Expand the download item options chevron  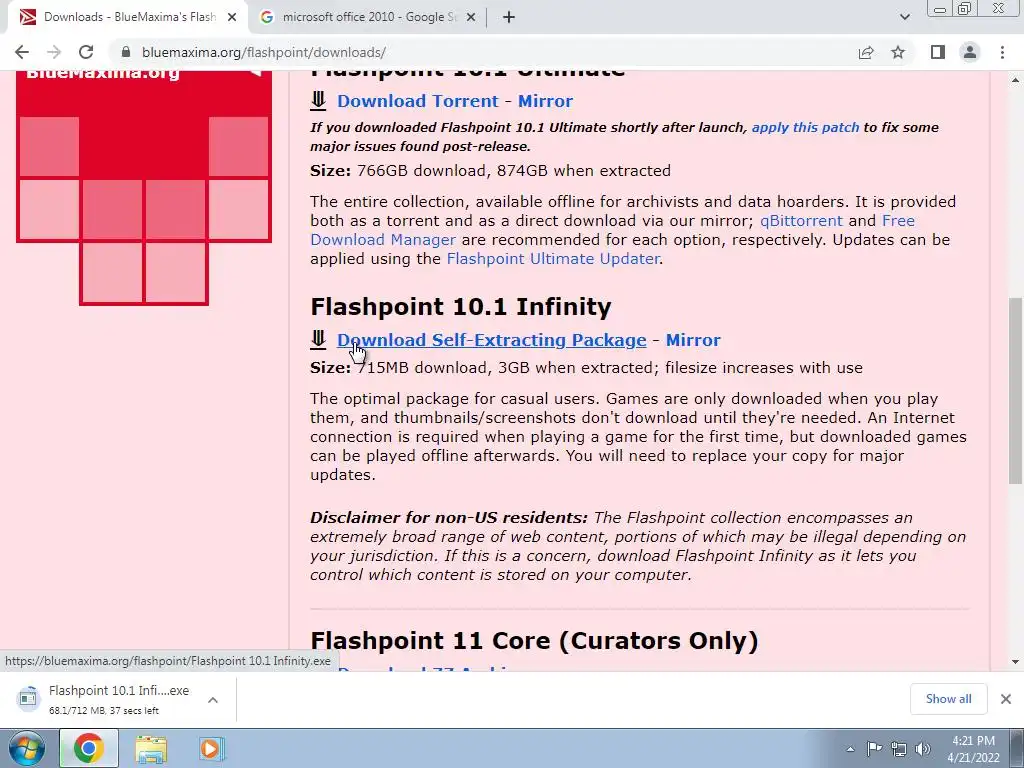click(213, 699)
